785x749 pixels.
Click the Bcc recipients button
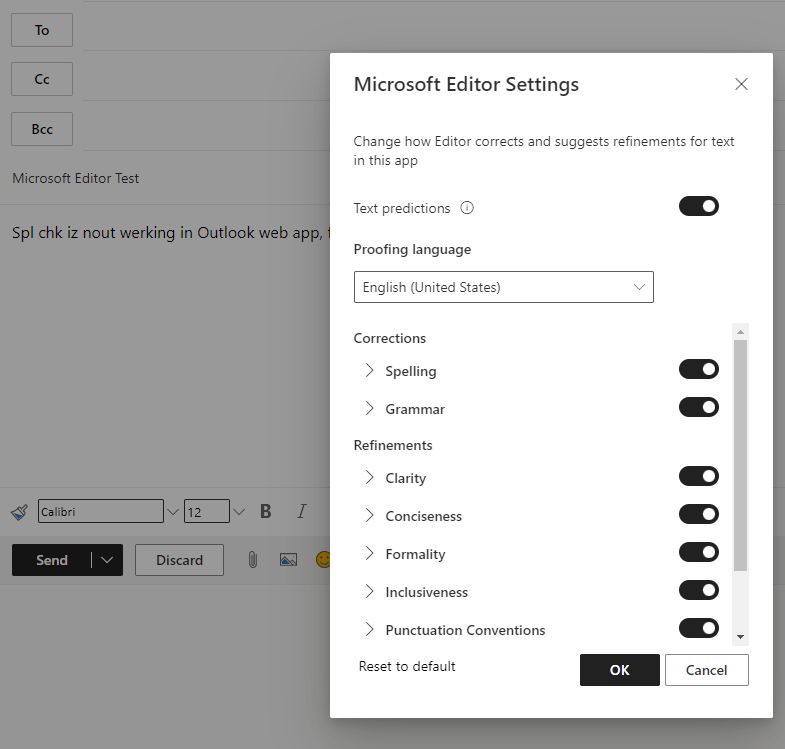[x=42, y=129]
